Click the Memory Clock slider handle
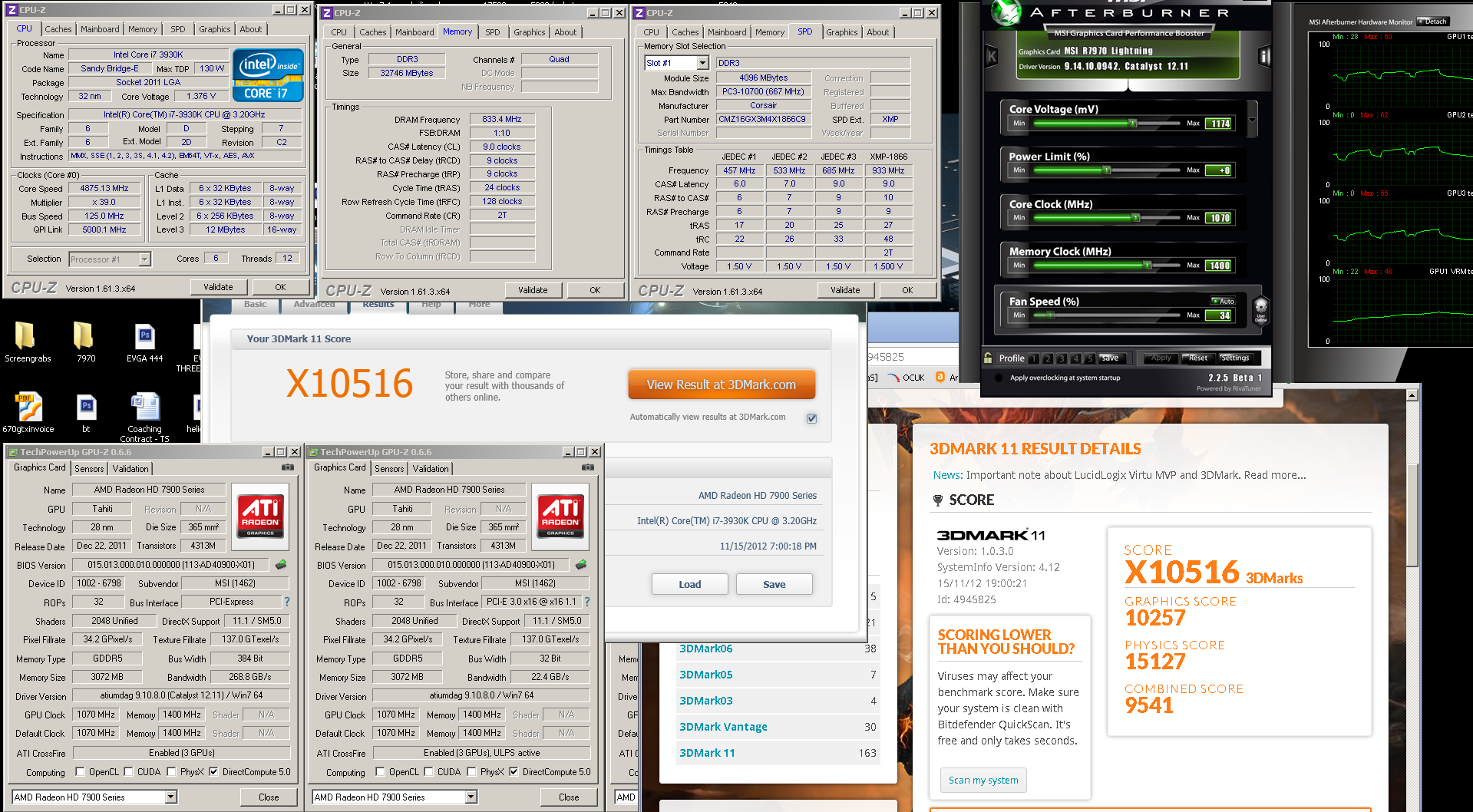The width and height of the screenshot is (1473, 812). (1148, 266)
